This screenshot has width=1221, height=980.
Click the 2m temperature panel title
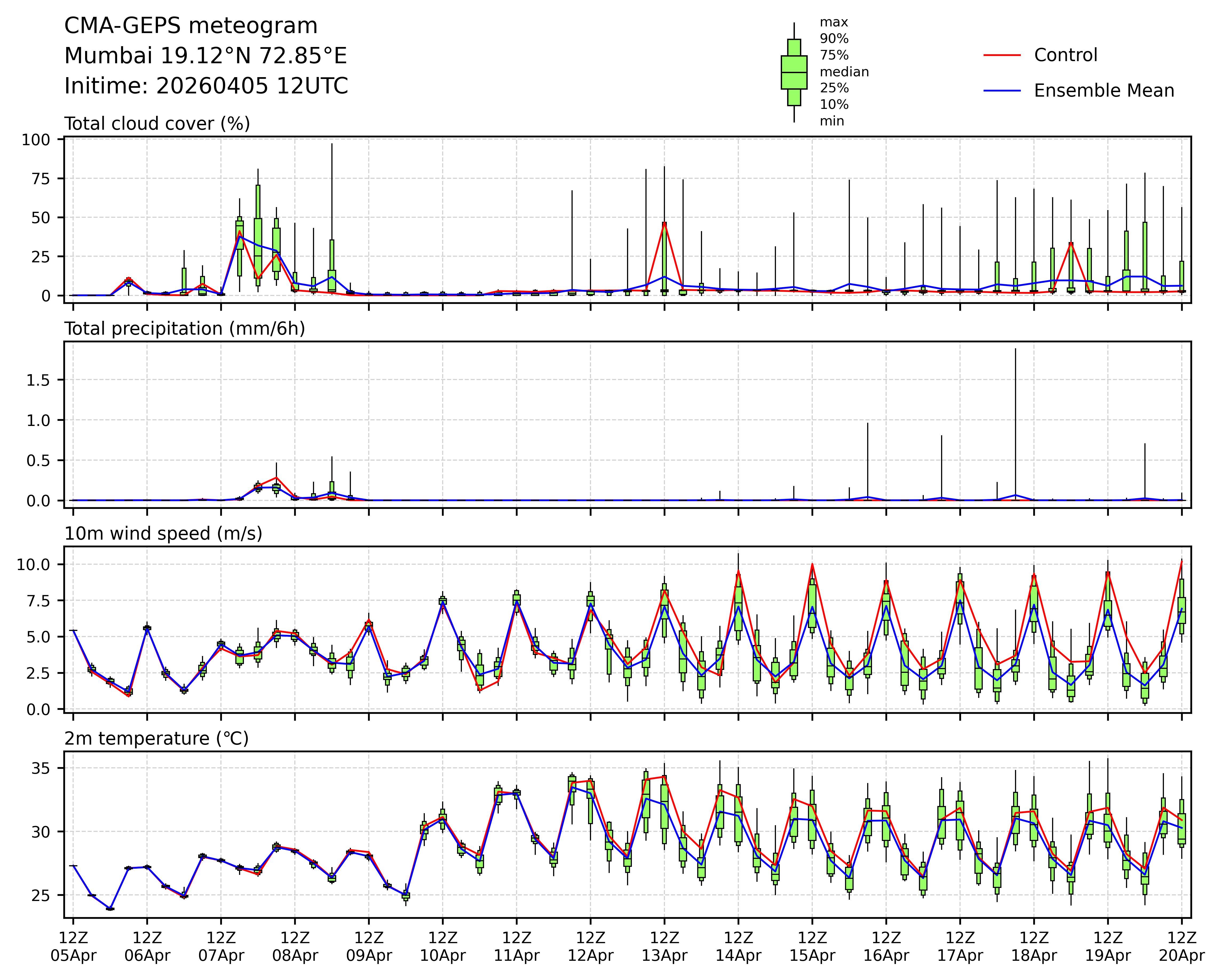pyautogui.click(x=156, y=739)
